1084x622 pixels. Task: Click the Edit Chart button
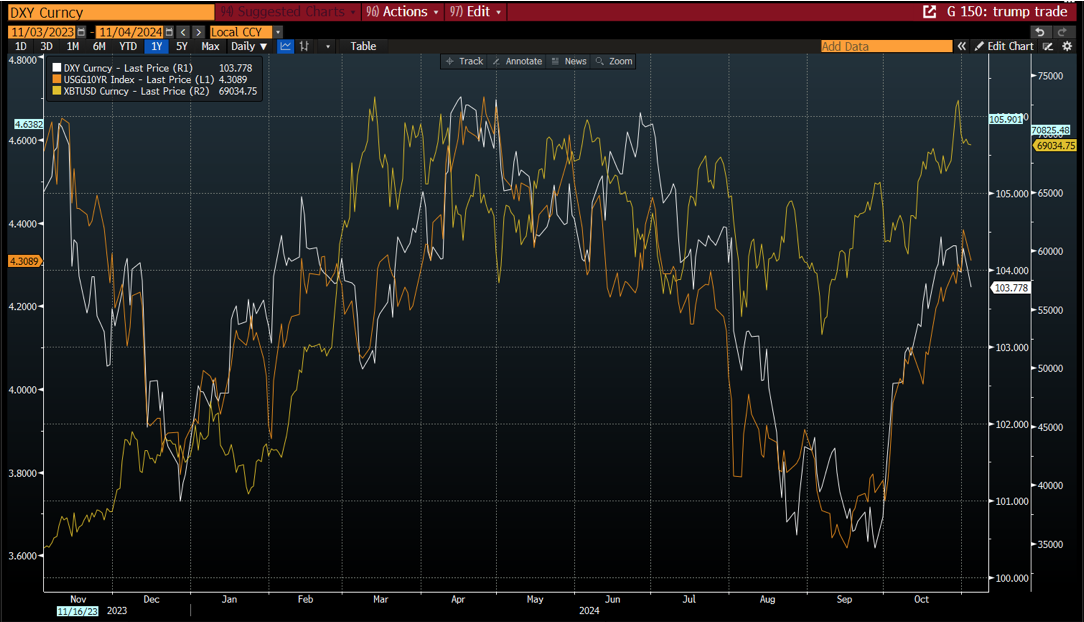(1004, 46)
